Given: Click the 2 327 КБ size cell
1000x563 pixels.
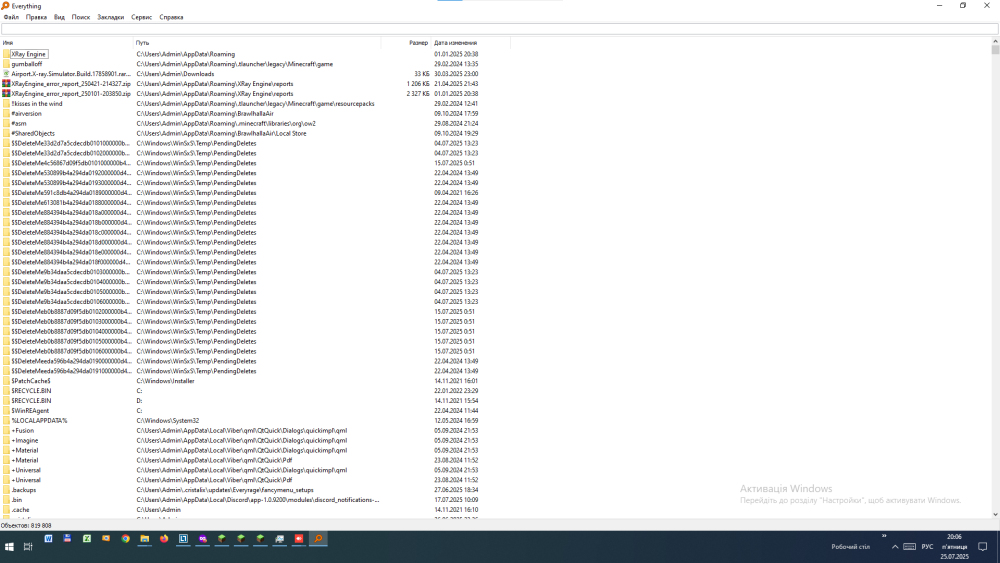Looking at the screenshot, I should point(418,94).
